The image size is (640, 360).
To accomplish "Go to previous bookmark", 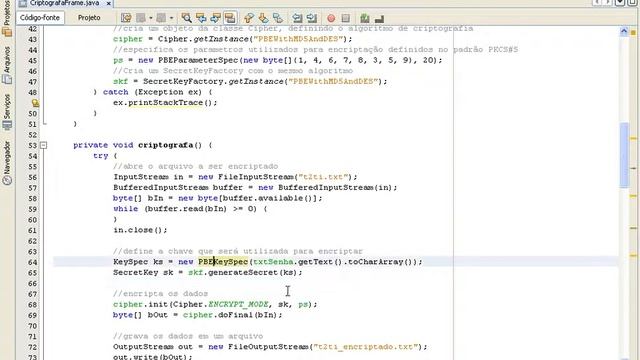I will (249, 18).
